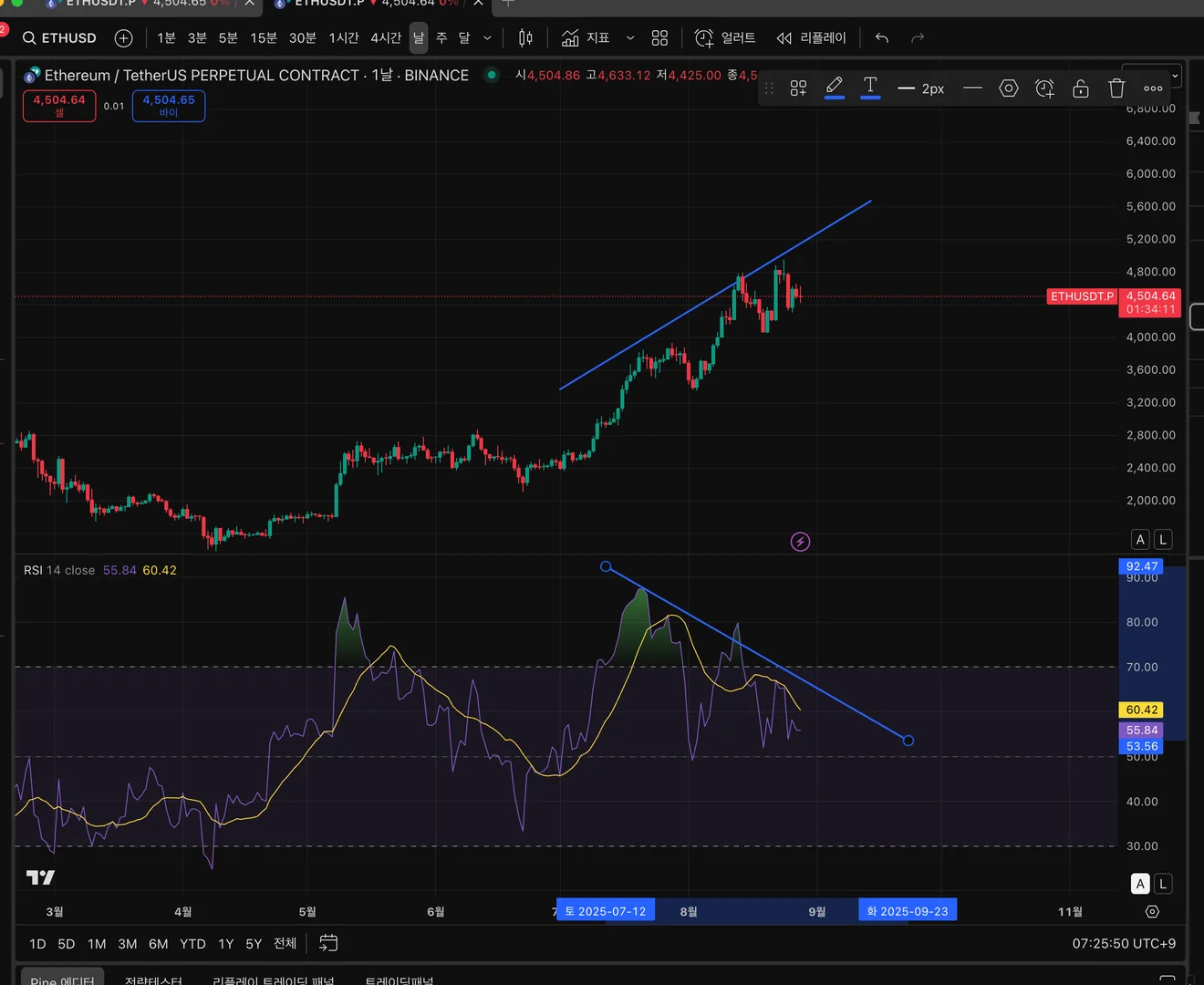The width and height of the screenshot is (1204, 985).
Task: Toggle the lock on the selected drawing
Action: click(1081, 88)
